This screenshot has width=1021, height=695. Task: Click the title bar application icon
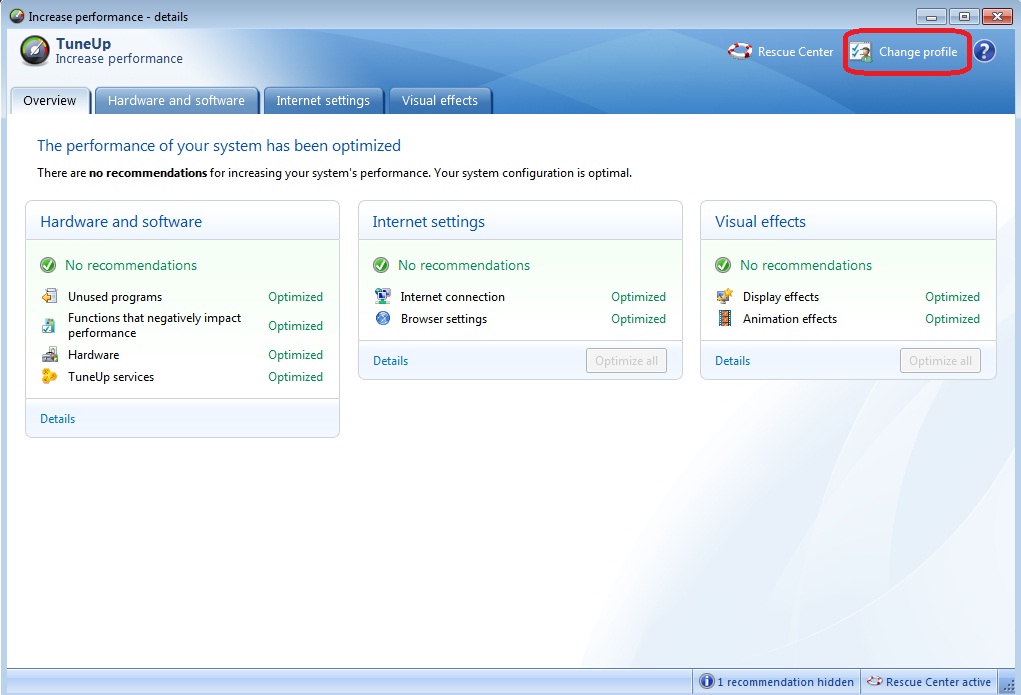tap(17, 16)
